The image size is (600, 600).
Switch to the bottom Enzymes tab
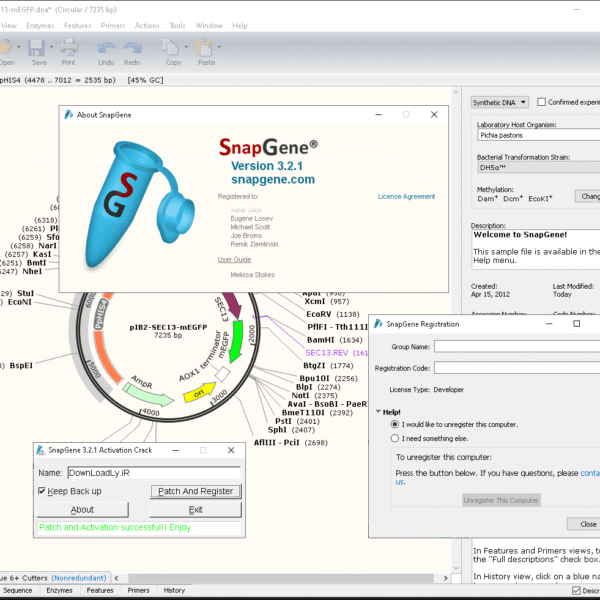pyautogui.click(x=59, y=590)
